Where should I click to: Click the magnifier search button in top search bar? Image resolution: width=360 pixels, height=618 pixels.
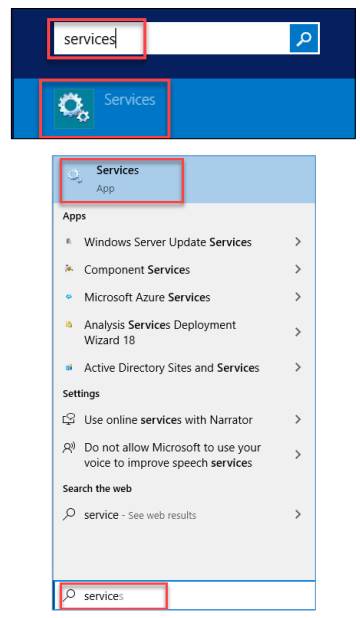pos(304,38)
